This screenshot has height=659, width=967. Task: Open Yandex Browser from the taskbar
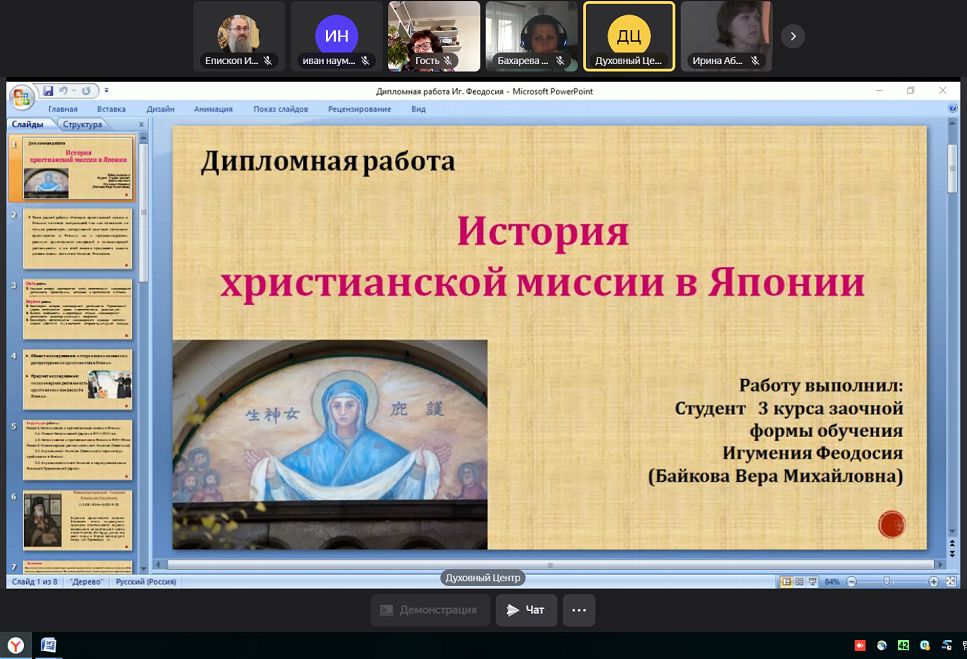(x=16, y=646)
